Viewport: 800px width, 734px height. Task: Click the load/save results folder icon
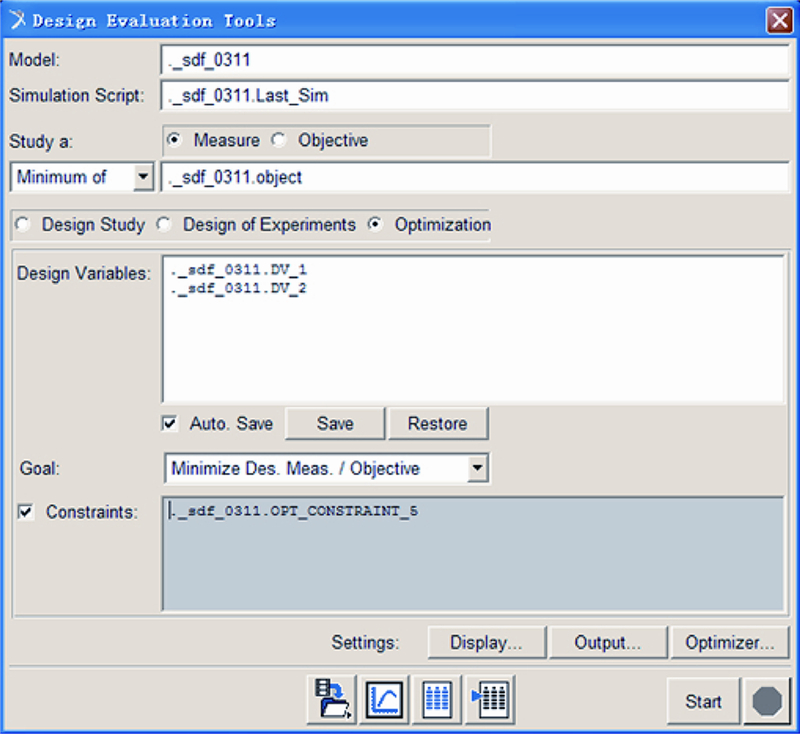pyautogui.click(x=332, y=700)
